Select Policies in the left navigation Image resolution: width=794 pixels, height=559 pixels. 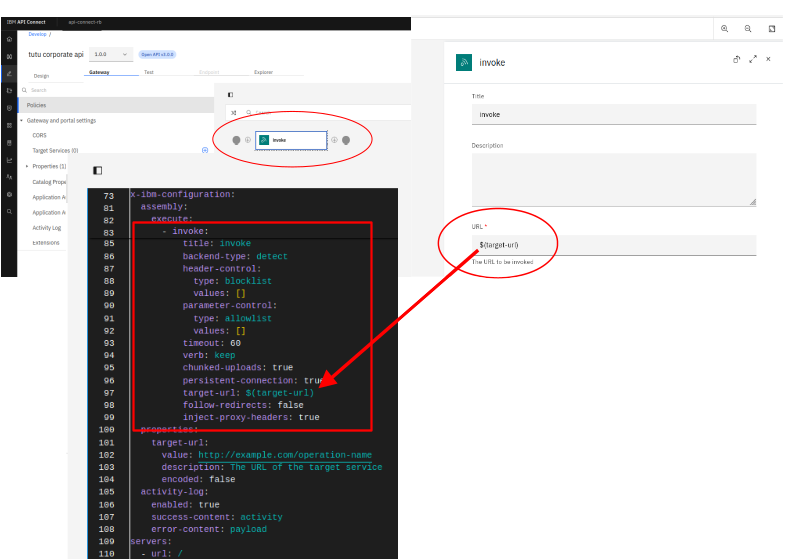coord(37,105)
